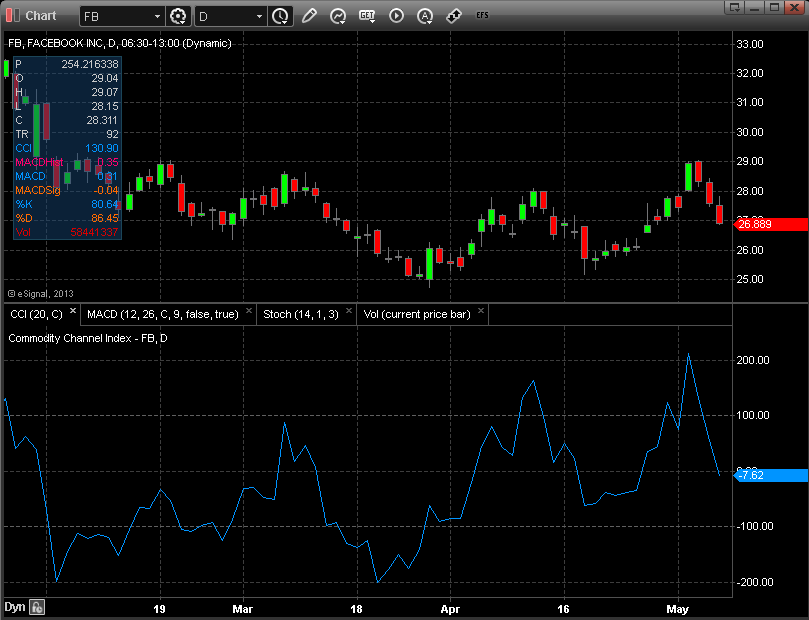This screenshot has height=620, width=809.
Task: Click the Apr label on time axis
Action: [450, 609]
